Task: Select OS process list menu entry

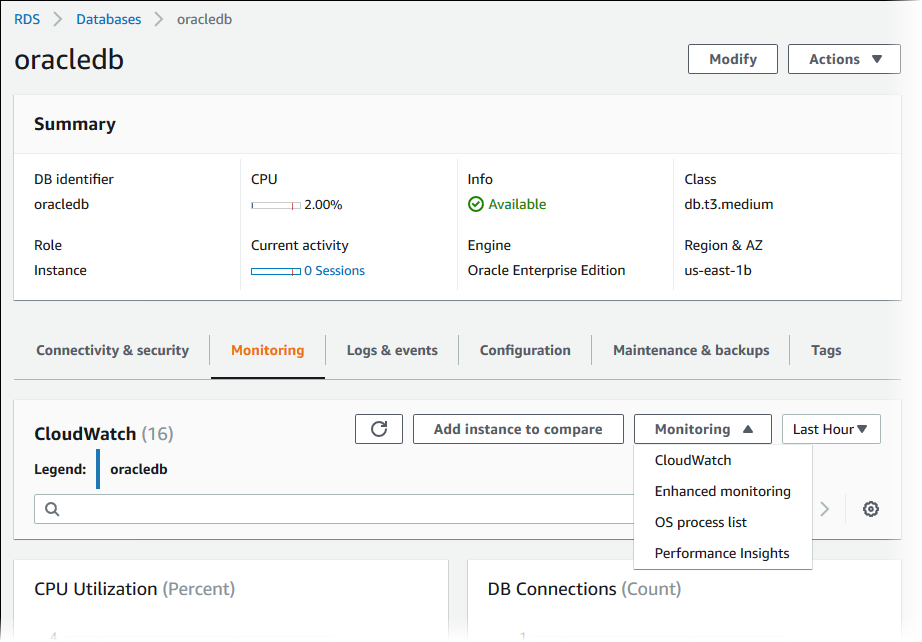Action: pyautogui.click(x=700, y=522)
